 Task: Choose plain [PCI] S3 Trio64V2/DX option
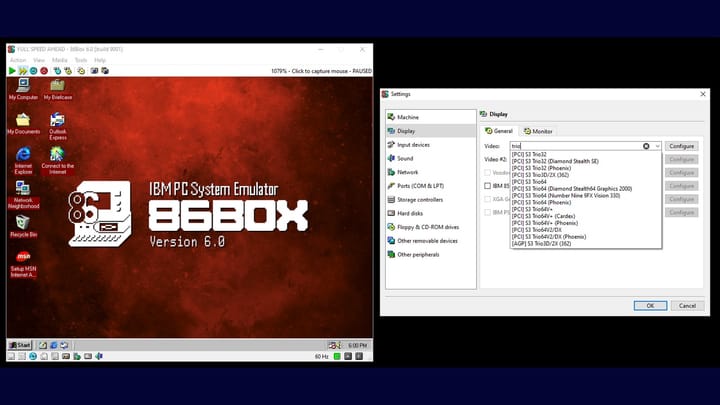[585, 230]
